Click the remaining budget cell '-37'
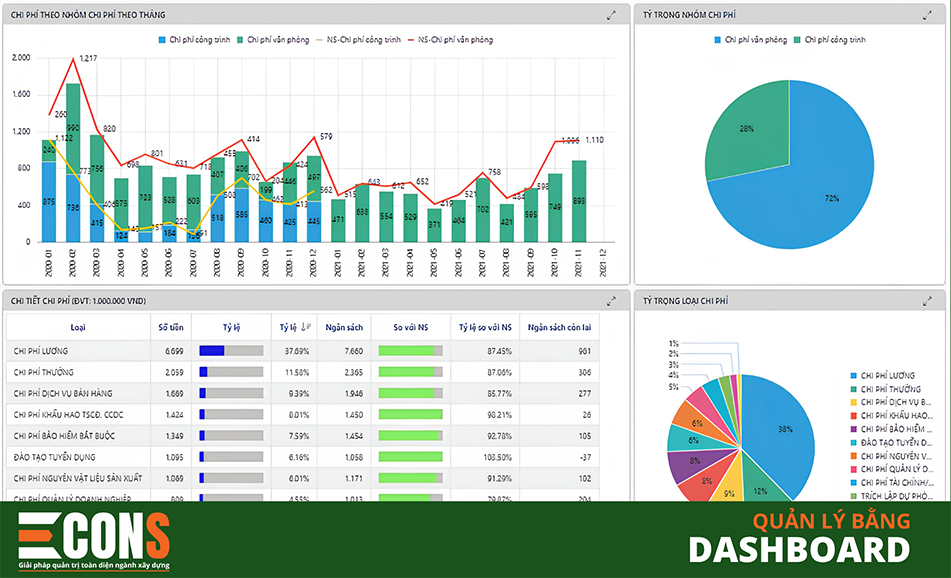 coord(585,457)
